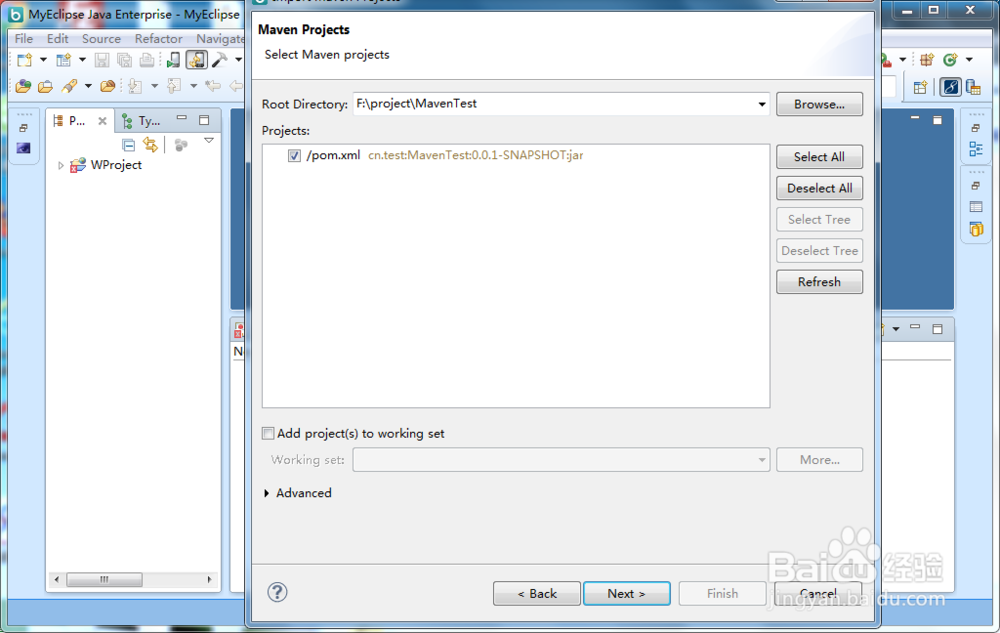This screenshot has height=633, width=1000.
Task: Click the briefcase folder icon in second toolbar row
Action: [x=45, y=85]
